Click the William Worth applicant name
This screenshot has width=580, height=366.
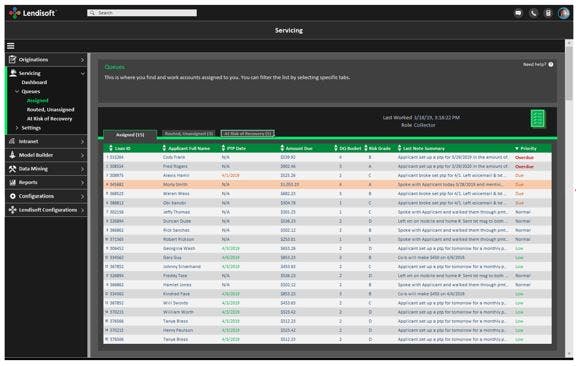tap(178, 312)
